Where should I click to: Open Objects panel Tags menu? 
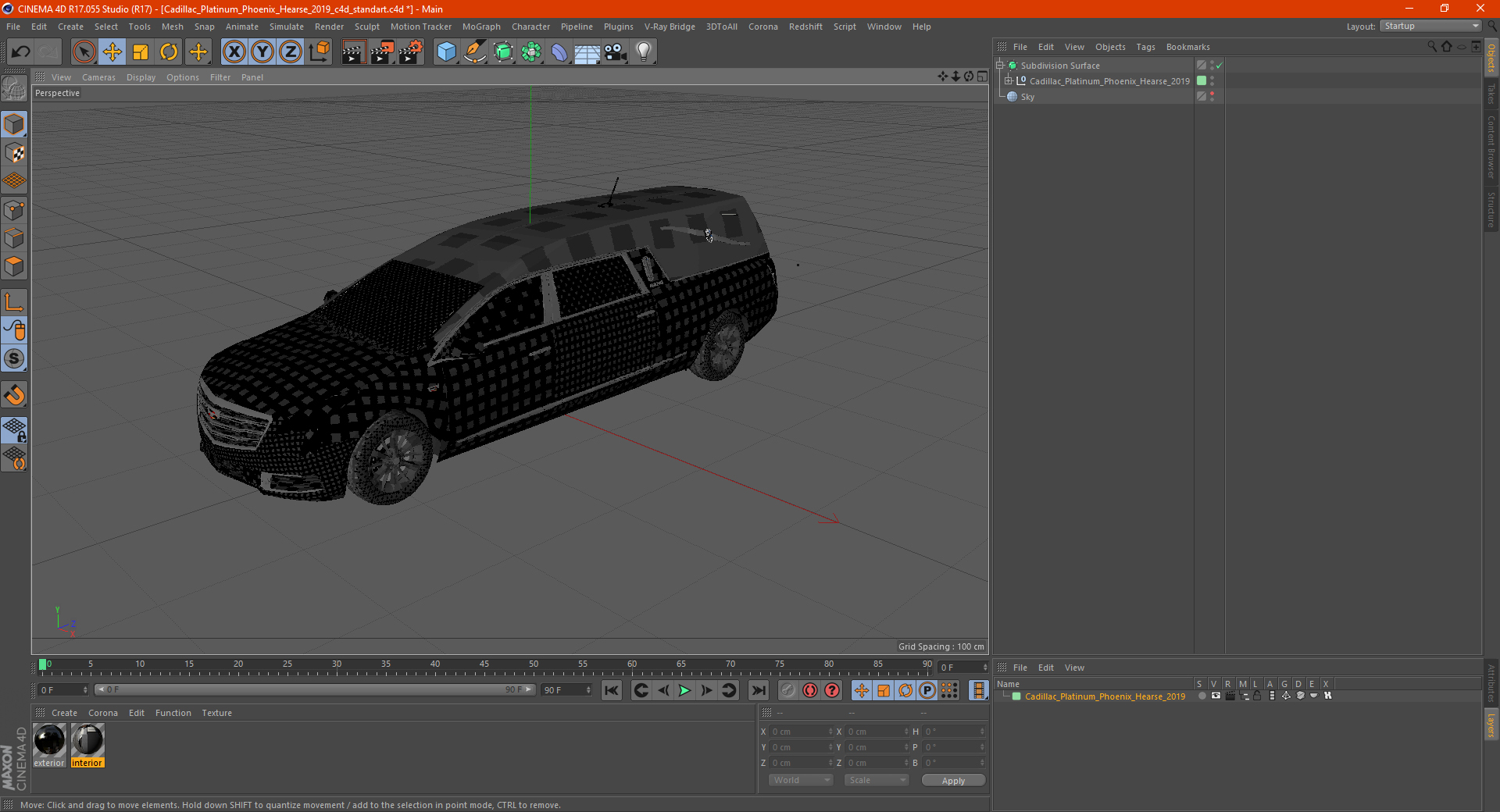(1145, 47)
